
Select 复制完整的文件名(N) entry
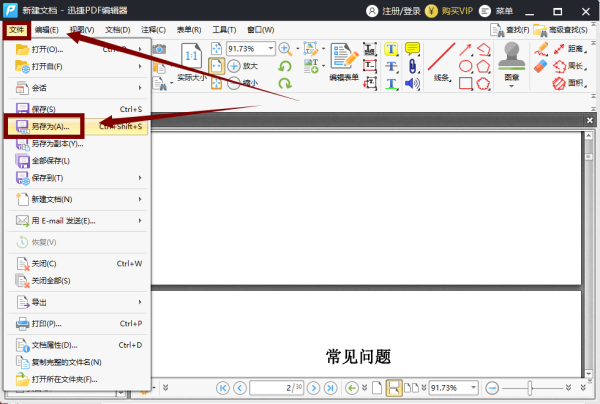[77, 362]
